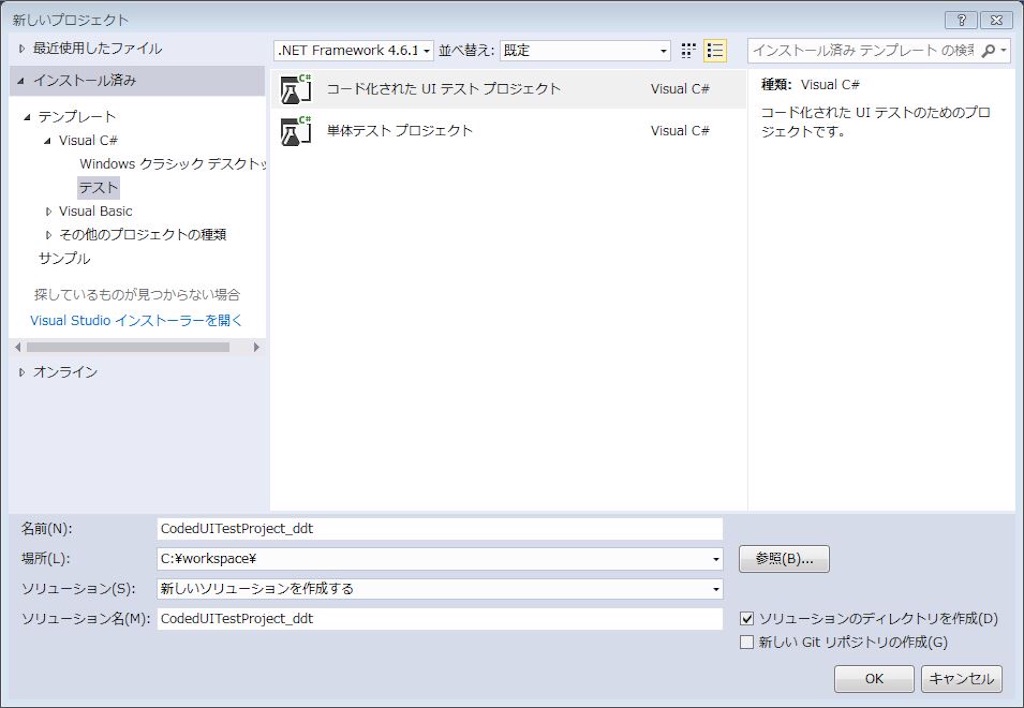Select the サンプル tree item
The width and height of the screenshot is (1024, 708).
[x=64, y=259]
